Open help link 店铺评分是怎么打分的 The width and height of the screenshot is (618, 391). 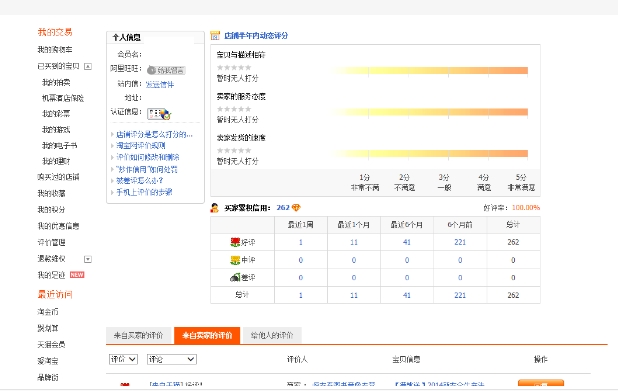(154, 134)
